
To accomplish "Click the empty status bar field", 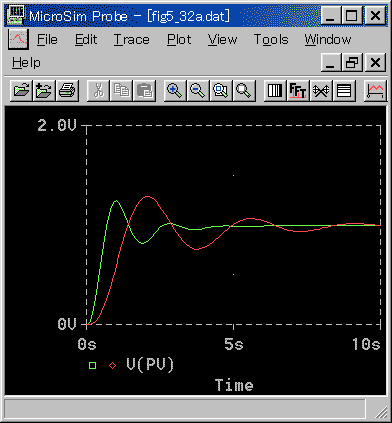I will pos(185,409).
